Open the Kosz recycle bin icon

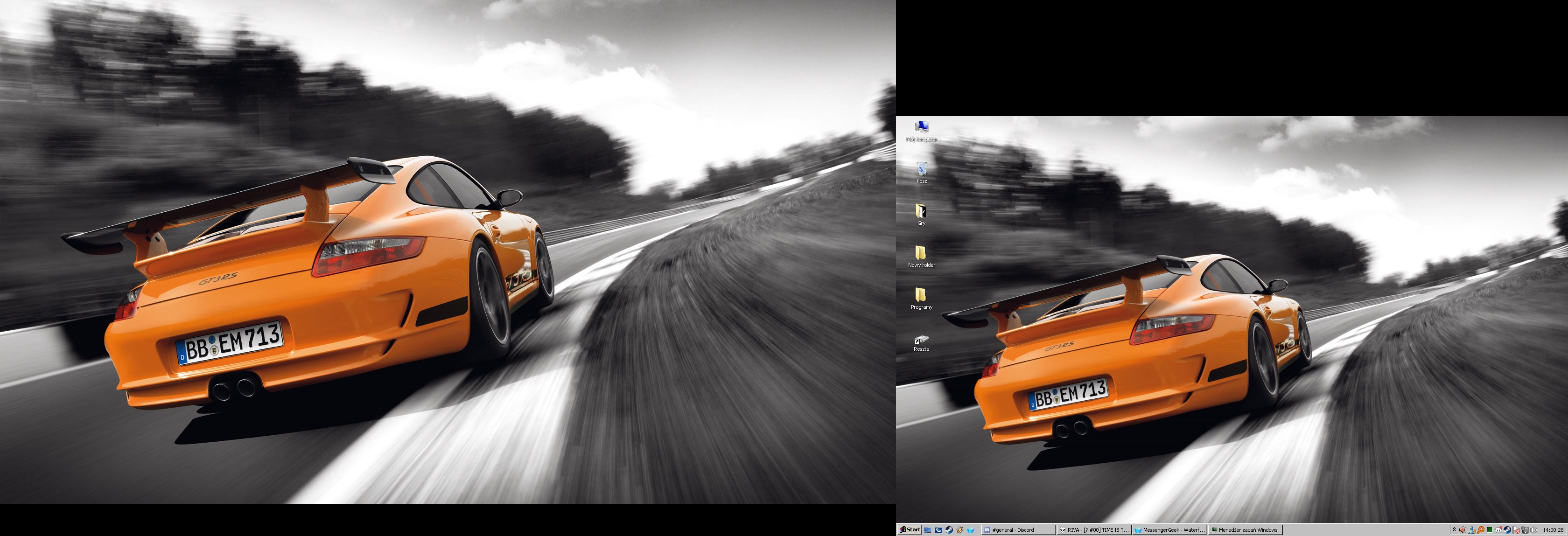pyautogui.click(x=922, y=172)
